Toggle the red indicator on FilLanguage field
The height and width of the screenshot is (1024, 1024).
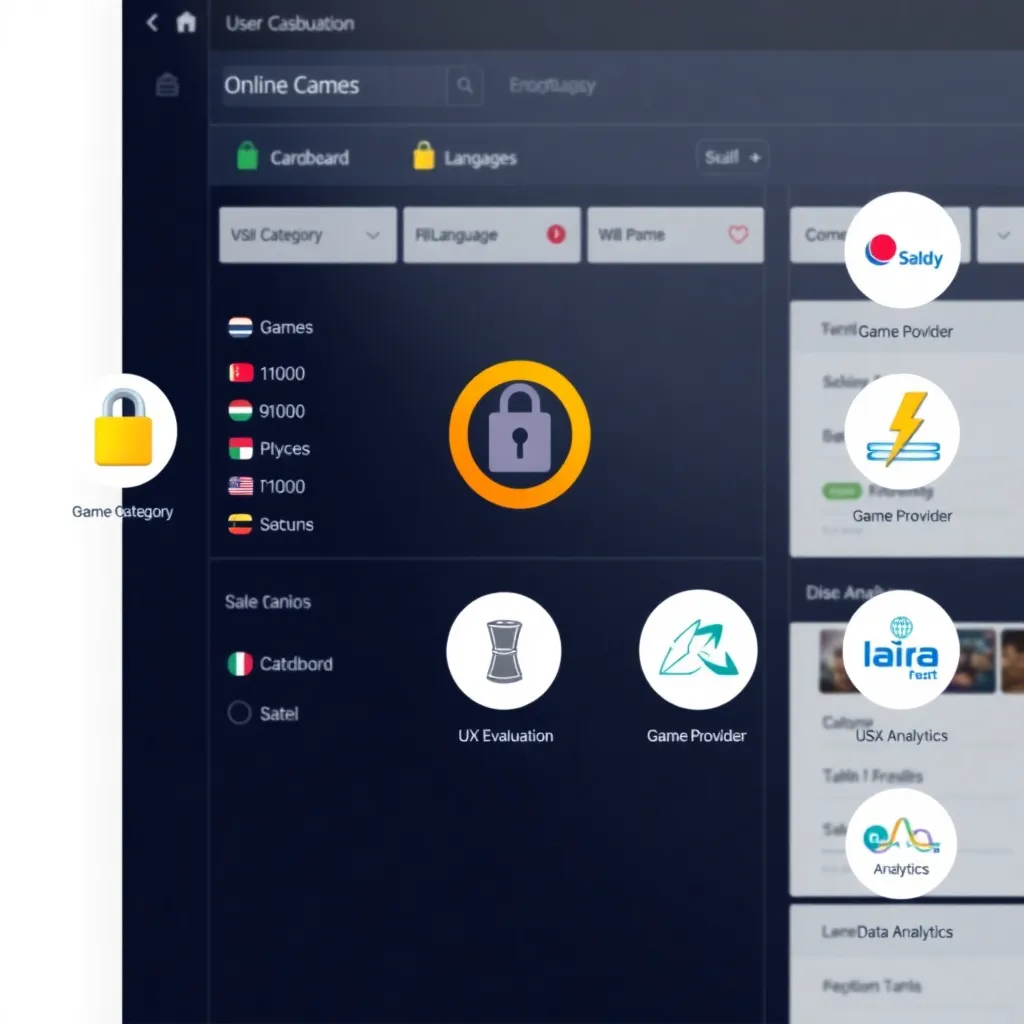point(556,235)
